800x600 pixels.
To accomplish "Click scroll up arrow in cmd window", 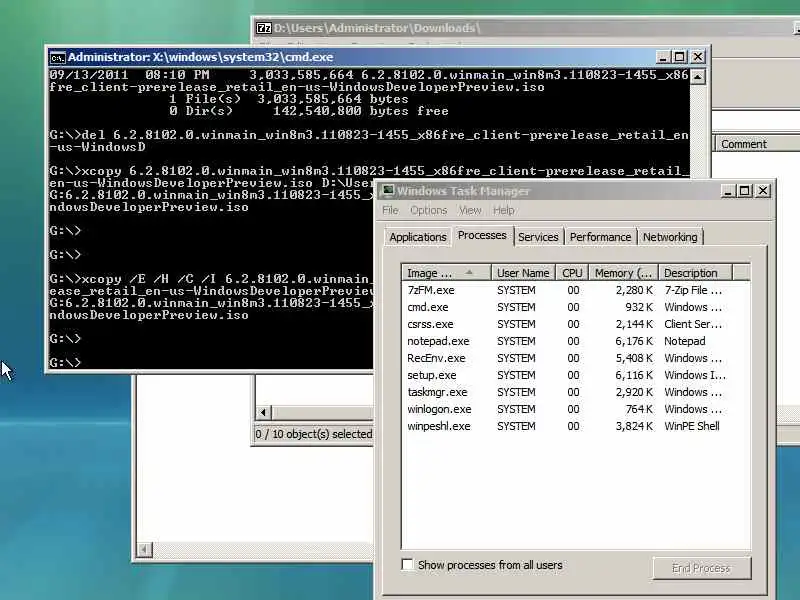I will [697, 77].
